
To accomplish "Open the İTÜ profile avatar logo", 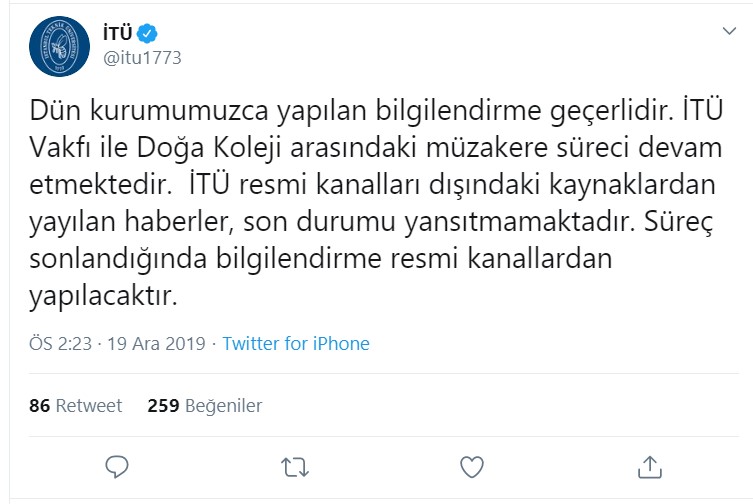I will [59, 44].
